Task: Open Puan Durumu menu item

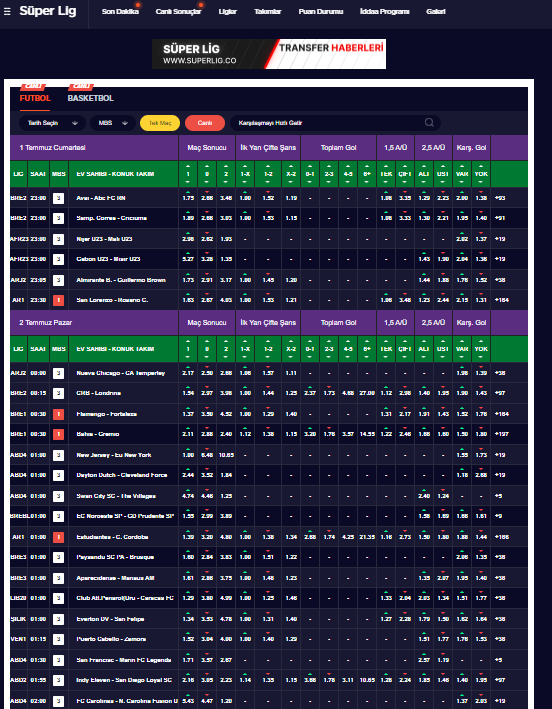Action: (321, 12)
